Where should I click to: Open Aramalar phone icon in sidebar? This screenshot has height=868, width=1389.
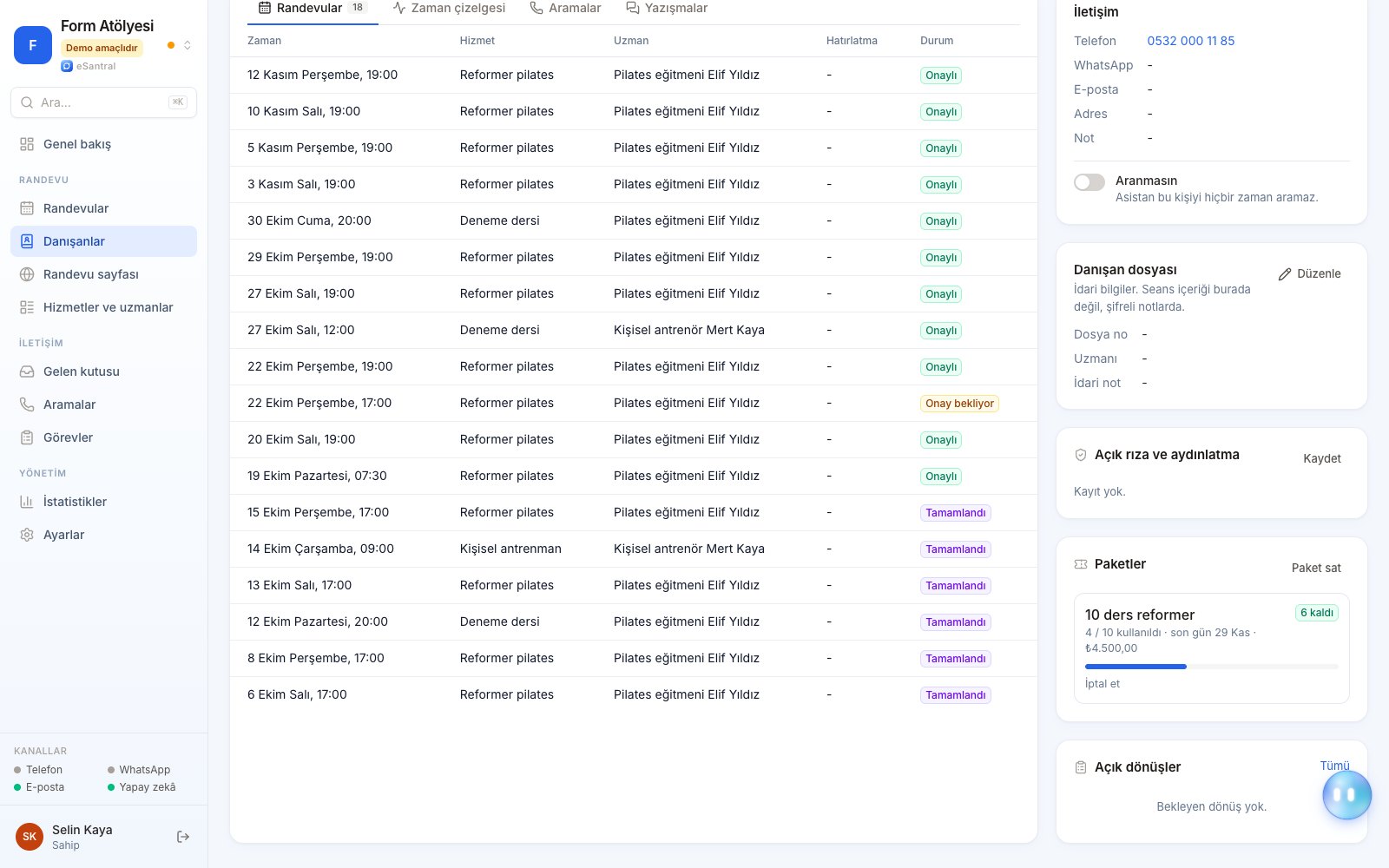tap(27, 404)
